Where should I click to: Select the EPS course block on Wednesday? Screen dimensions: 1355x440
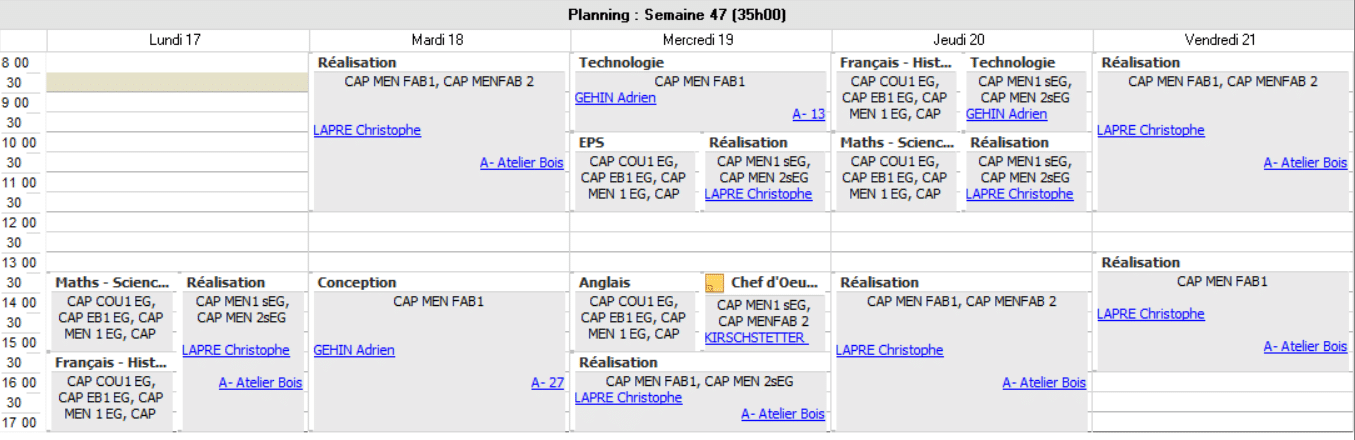pos(633,171)
